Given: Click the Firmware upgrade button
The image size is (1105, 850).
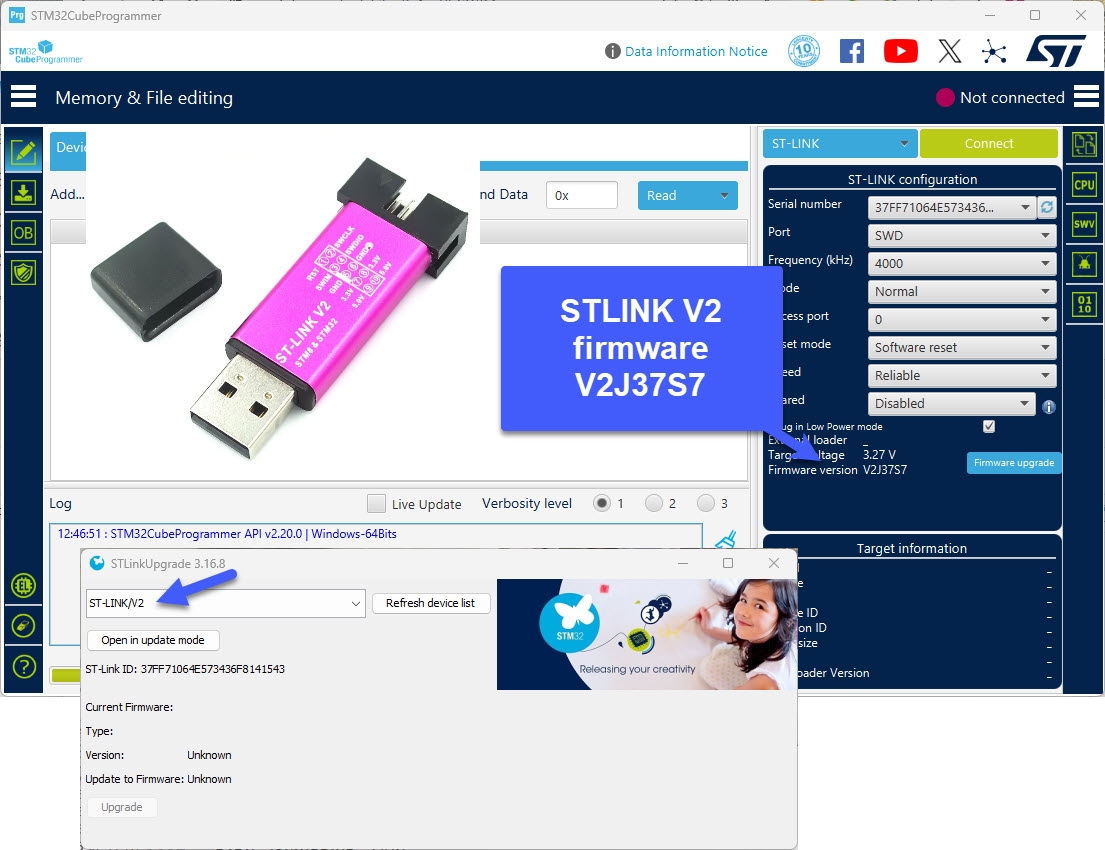Looking at the screenshot, I should pos(1013,462).
